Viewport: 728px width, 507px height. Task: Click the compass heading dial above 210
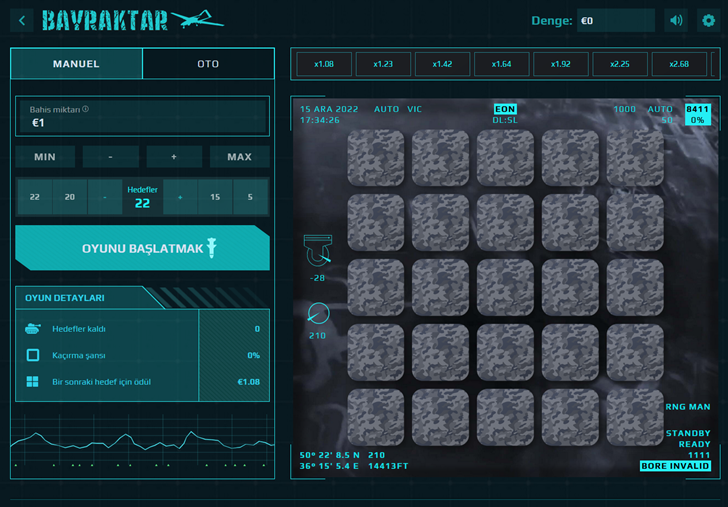[318, 313]
